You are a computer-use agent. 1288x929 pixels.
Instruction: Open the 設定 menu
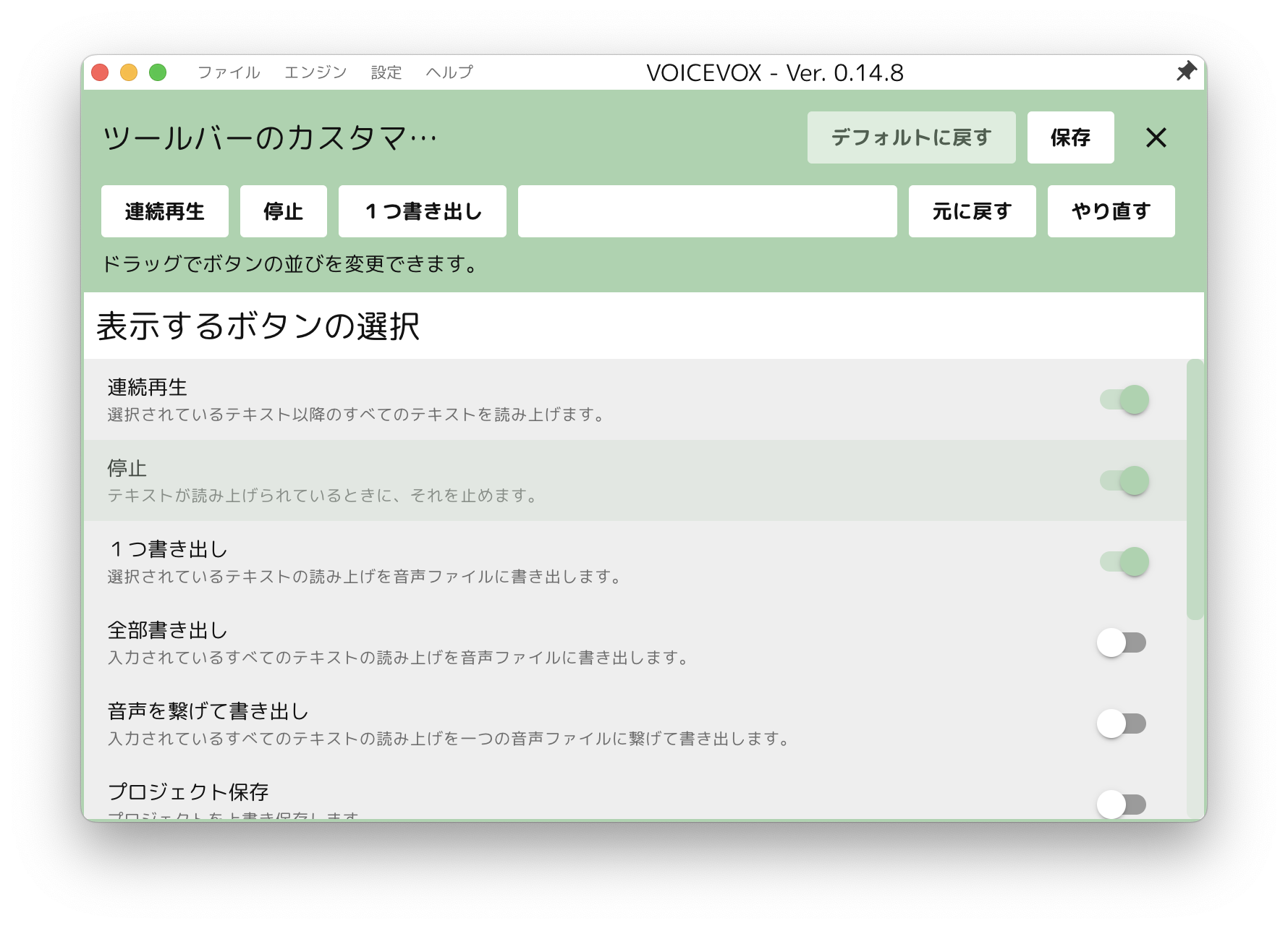point(386,72)
